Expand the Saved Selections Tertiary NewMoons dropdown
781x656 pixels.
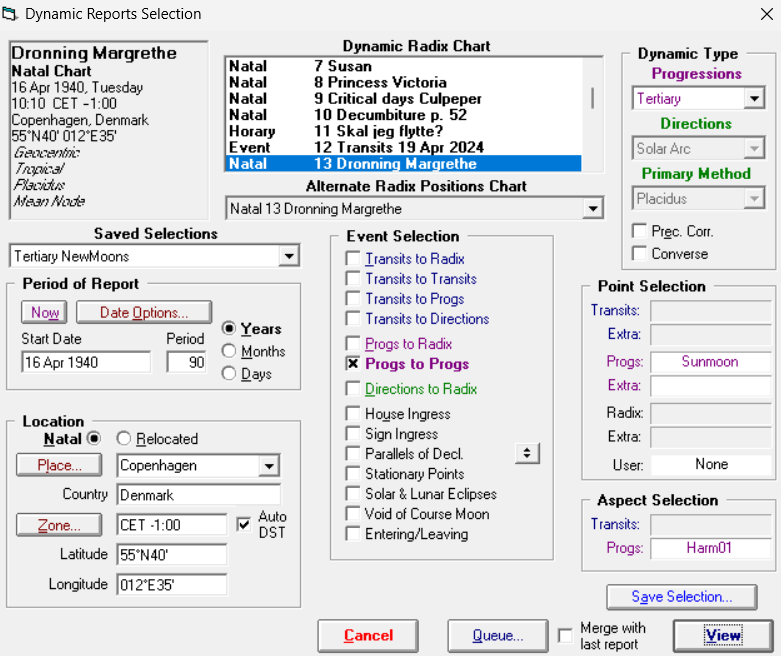click(x=289, y=257)
